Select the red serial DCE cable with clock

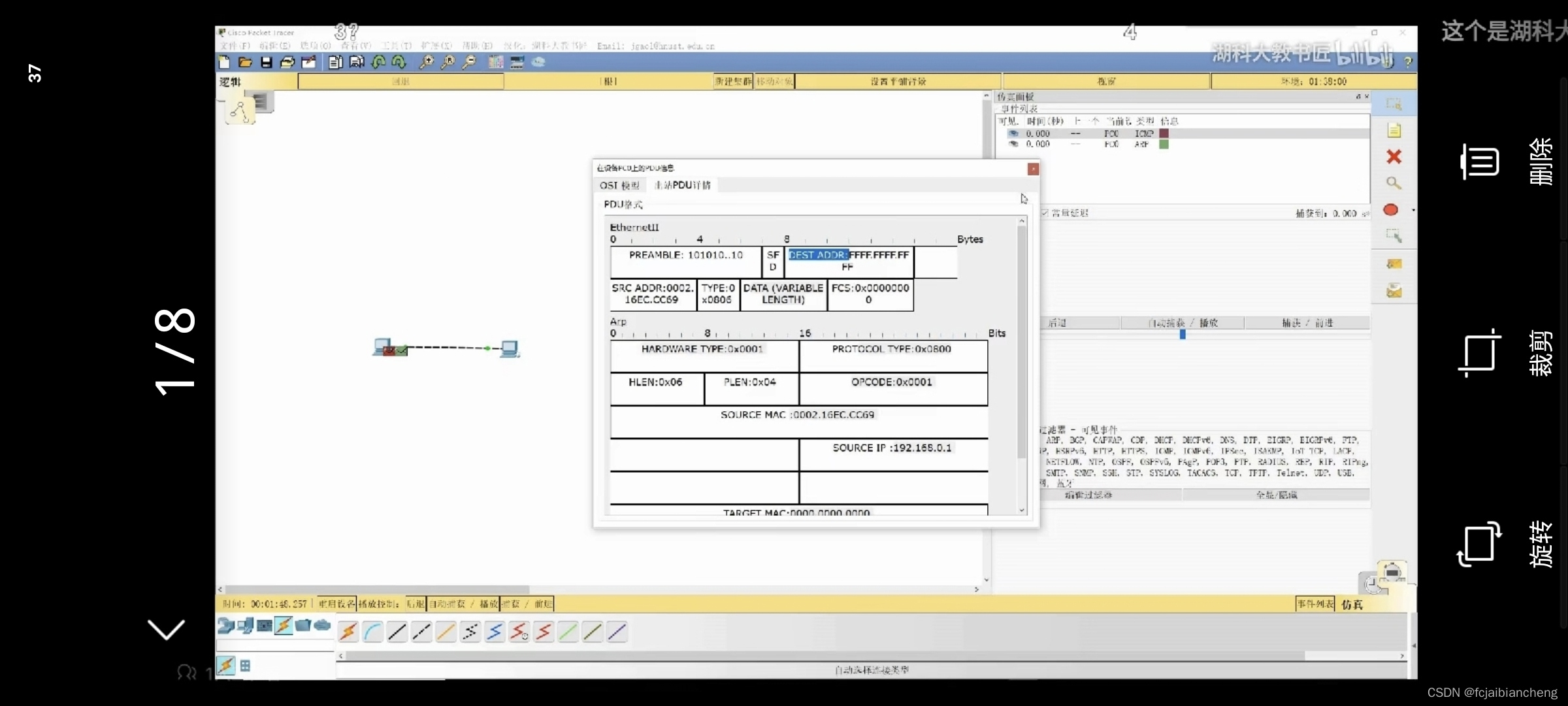(x=519, y=631)
